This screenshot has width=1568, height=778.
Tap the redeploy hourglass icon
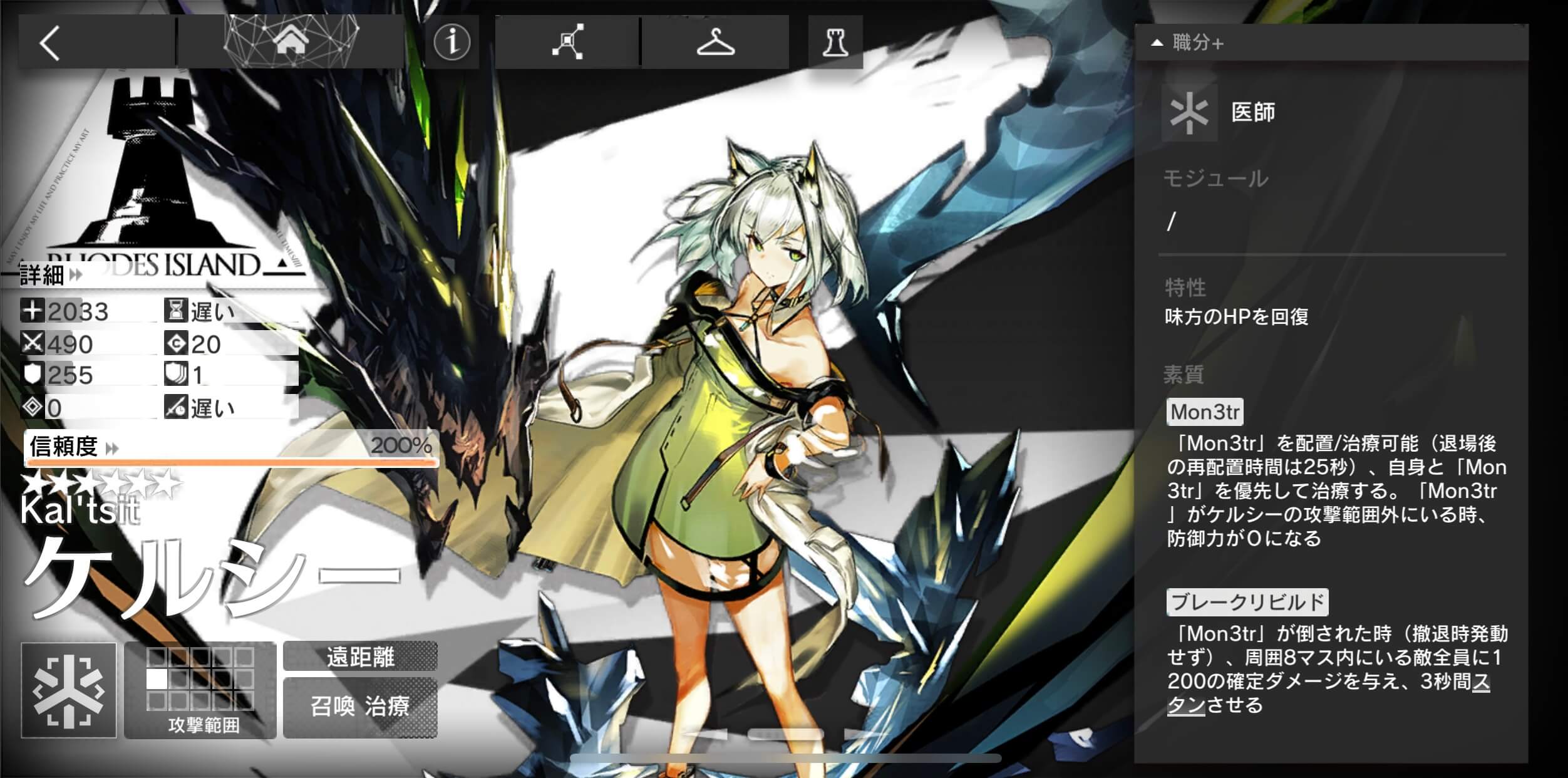tap(176, 310)
